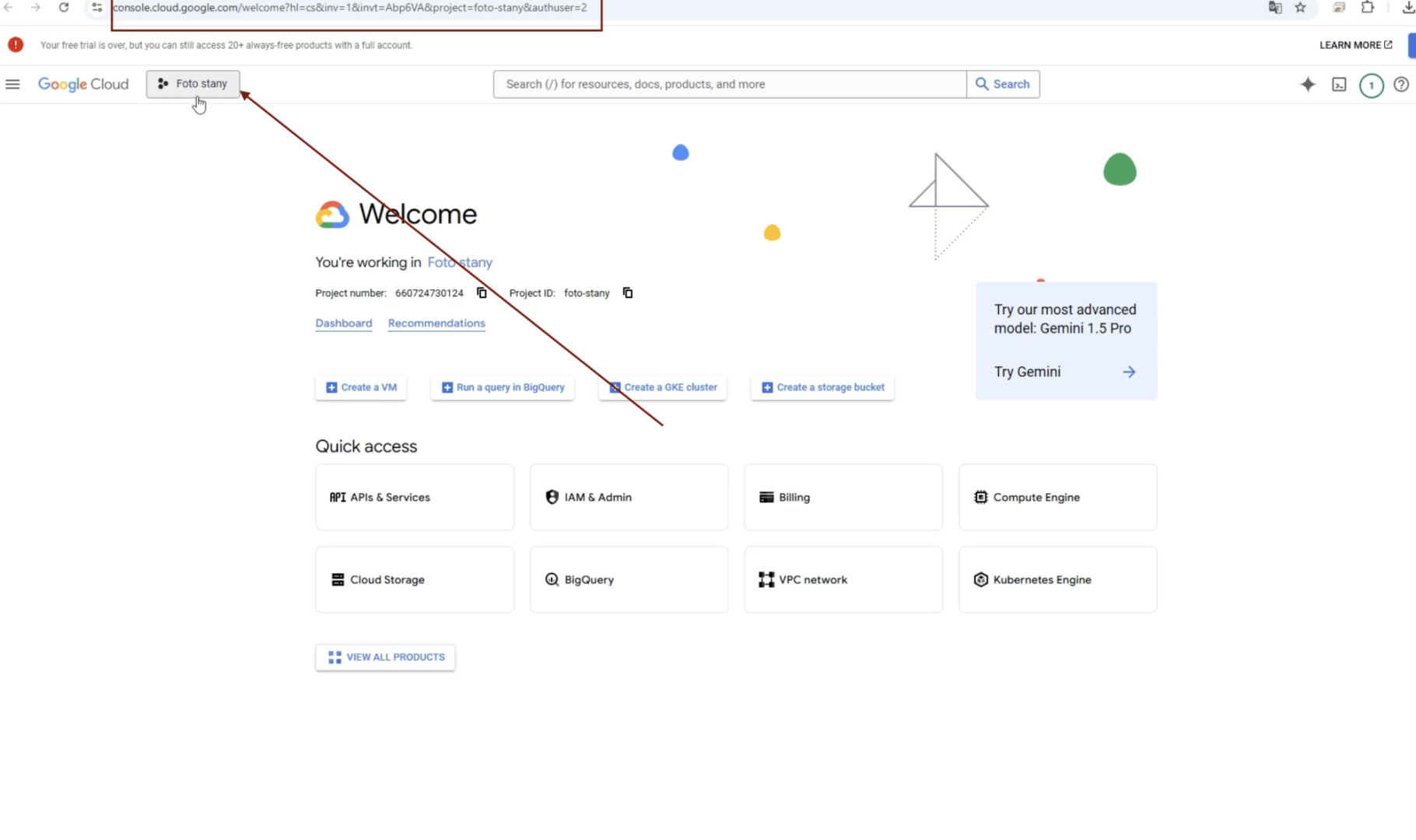Copy the project number to clipboard
Image resolution: width=1416 pixels, height=840 pixels.
click(x=482, y=293)
